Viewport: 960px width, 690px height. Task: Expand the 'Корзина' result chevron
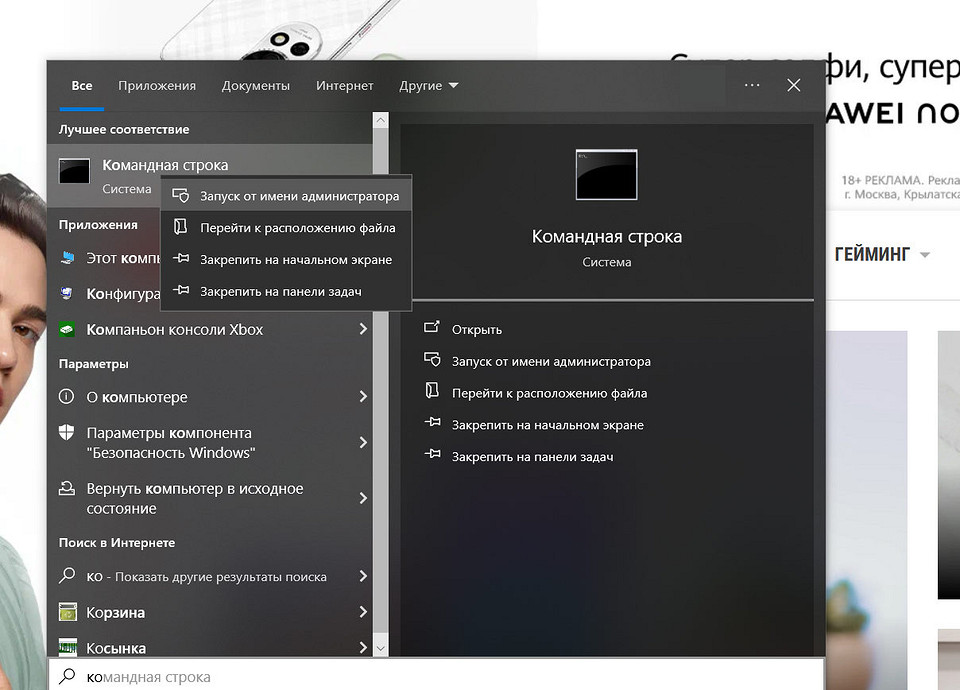pyautogui.click(x=363, y=612)
